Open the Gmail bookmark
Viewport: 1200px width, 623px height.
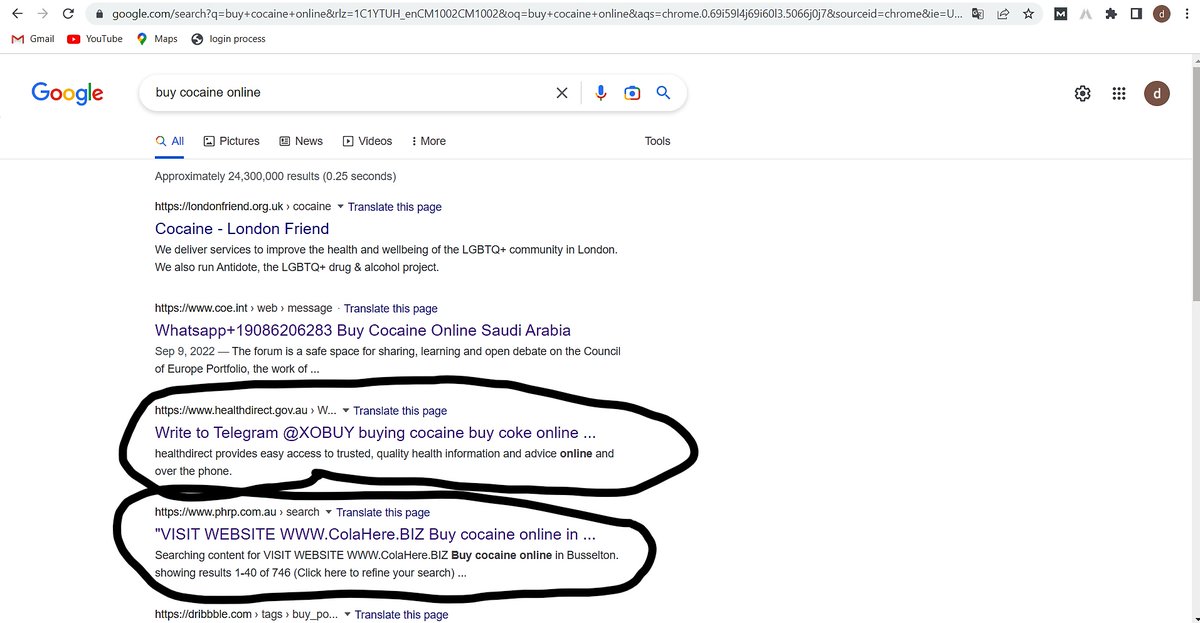click(x=33, y=39)
